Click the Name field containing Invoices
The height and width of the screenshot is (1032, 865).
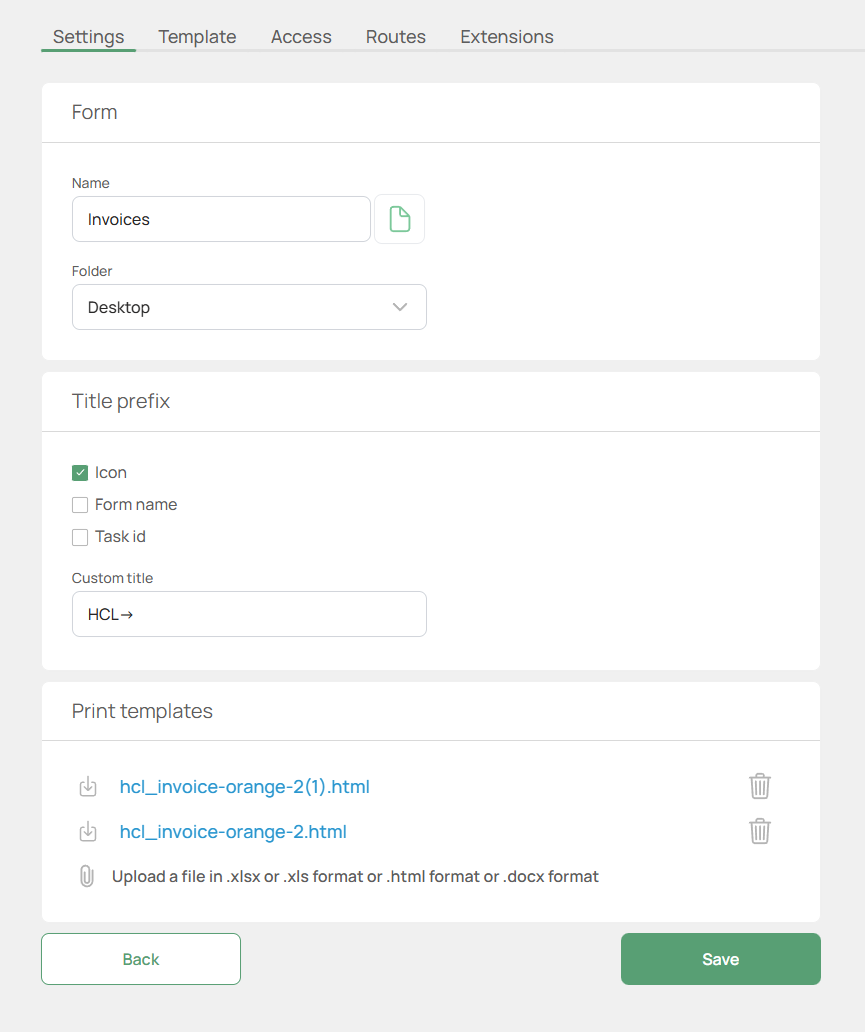pos(220,218)
